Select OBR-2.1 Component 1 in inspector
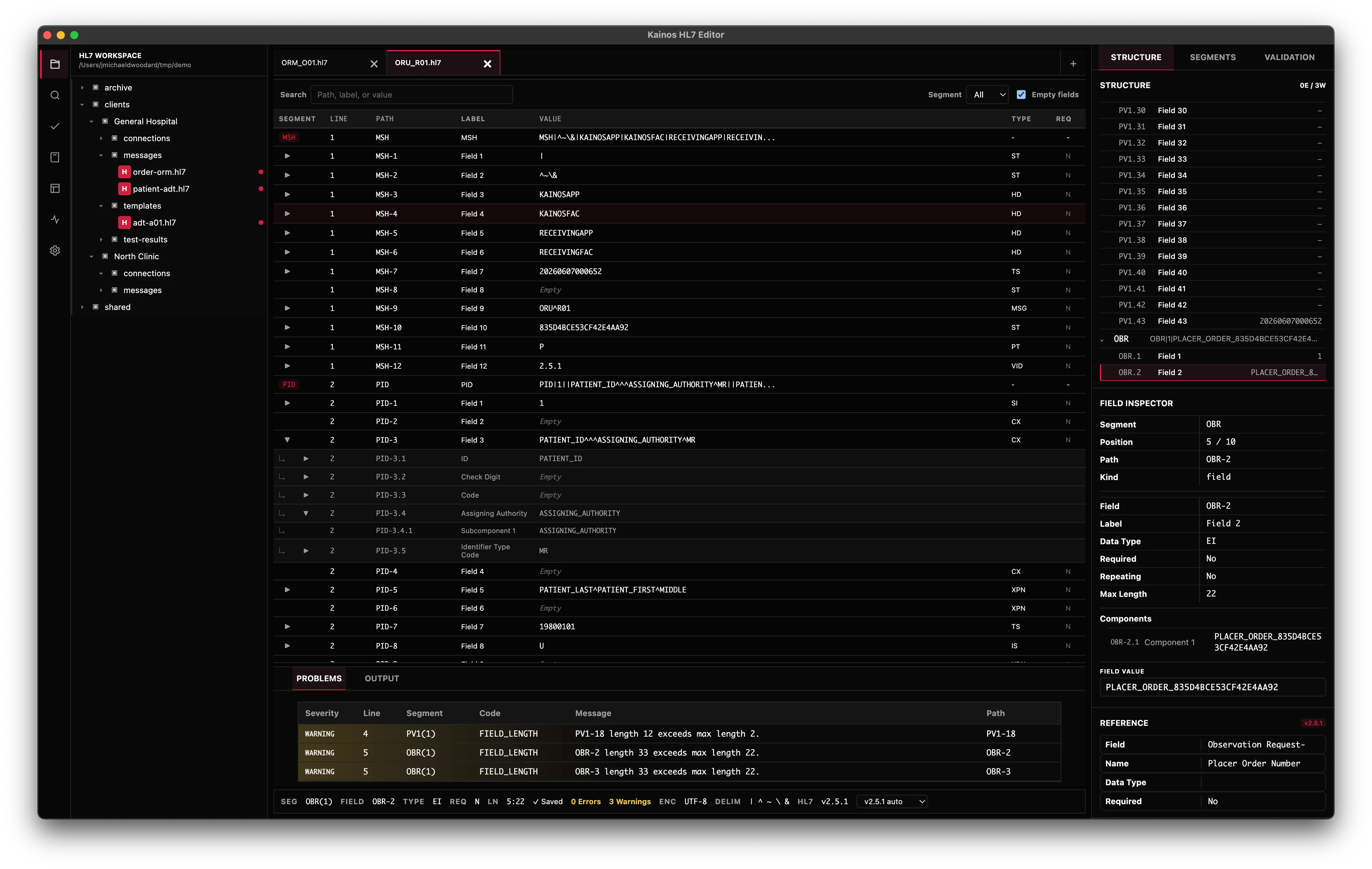The width and height of the screenshot is (1372, 869). pos(1212,642)
